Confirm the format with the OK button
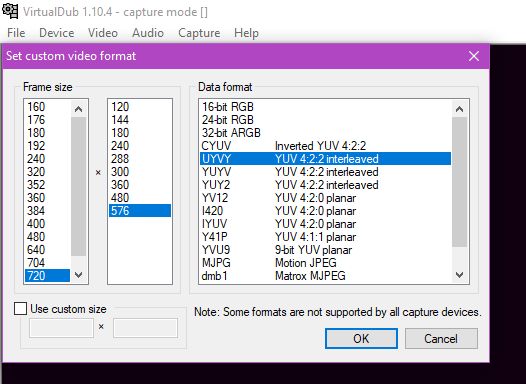This screenshot has width=526, height=384. (361, 338)
